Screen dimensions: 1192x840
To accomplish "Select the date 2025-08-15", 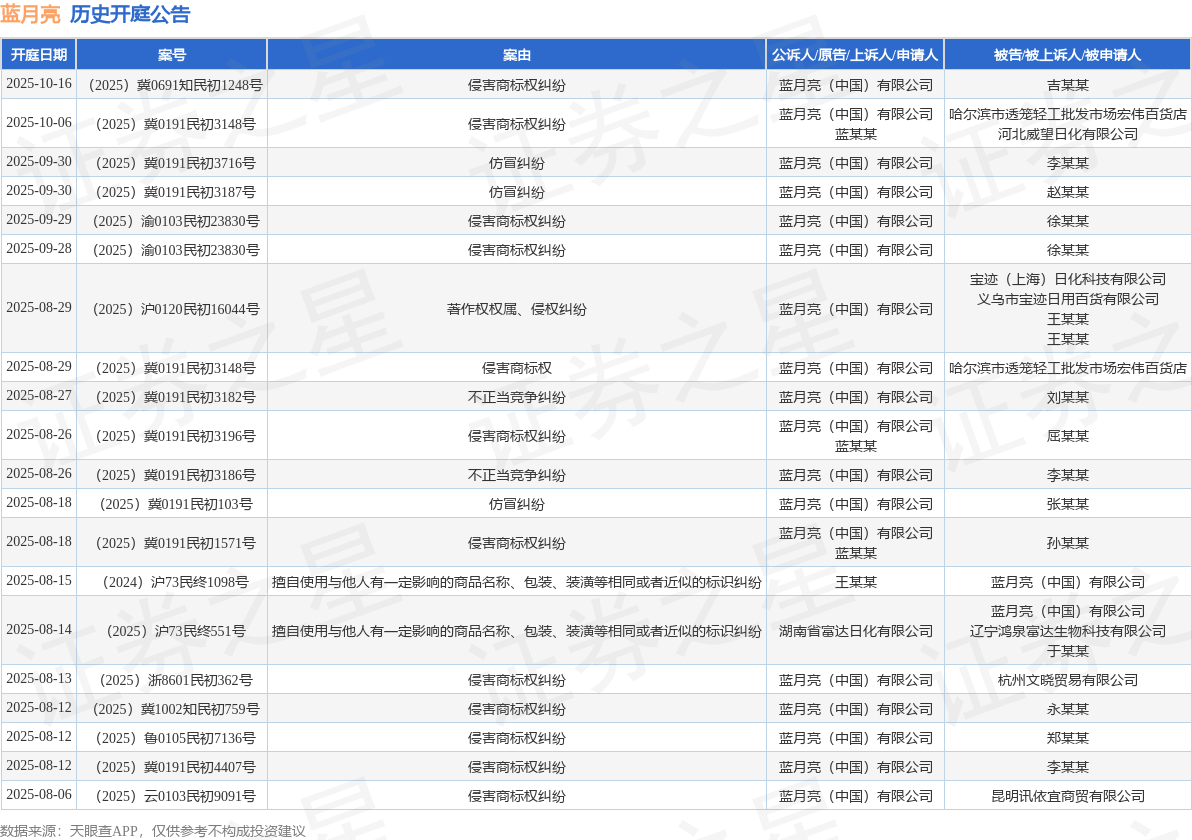I will pyautogui.click(x=39, y=581).
